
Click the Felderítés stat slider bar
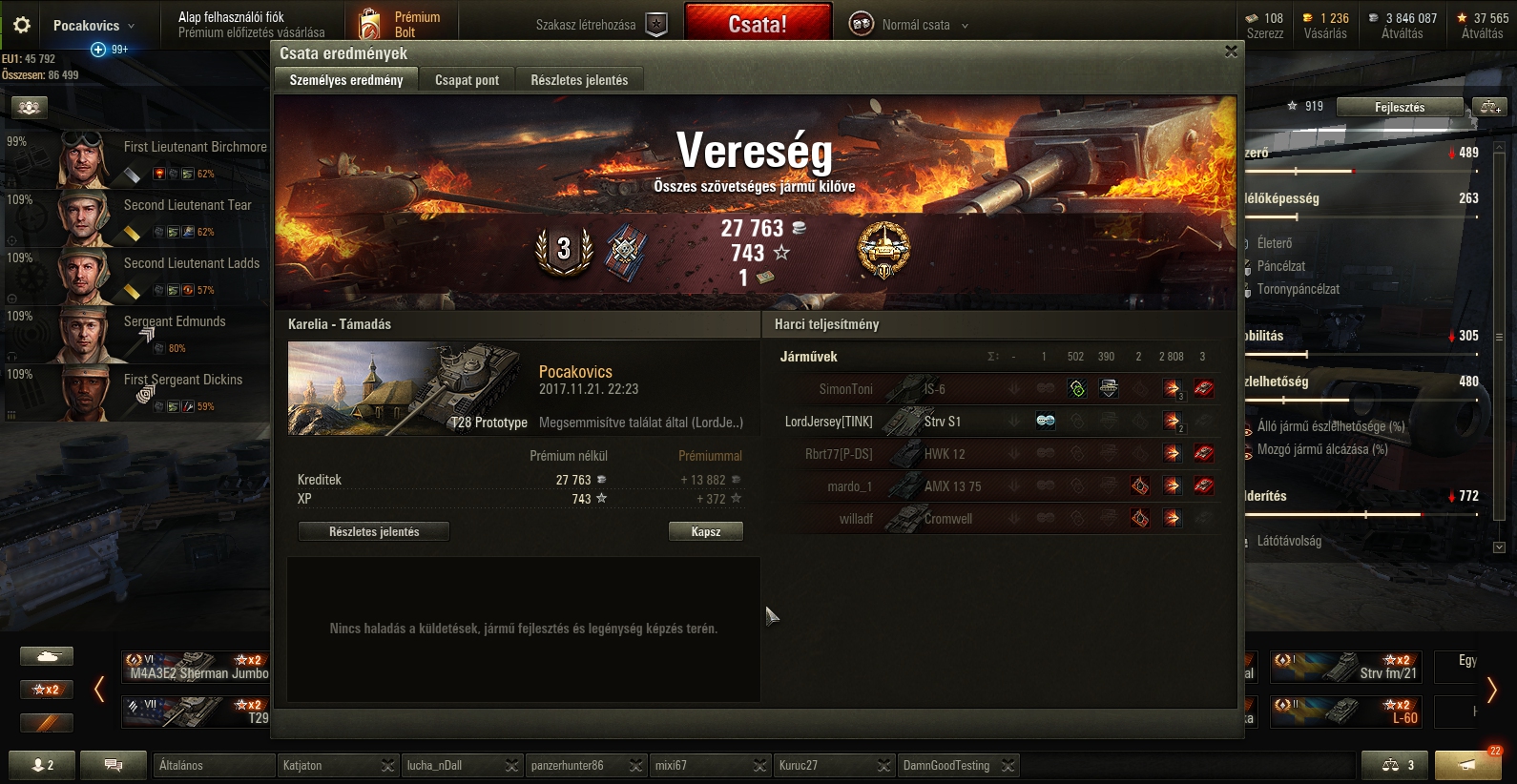(1361, 514)
